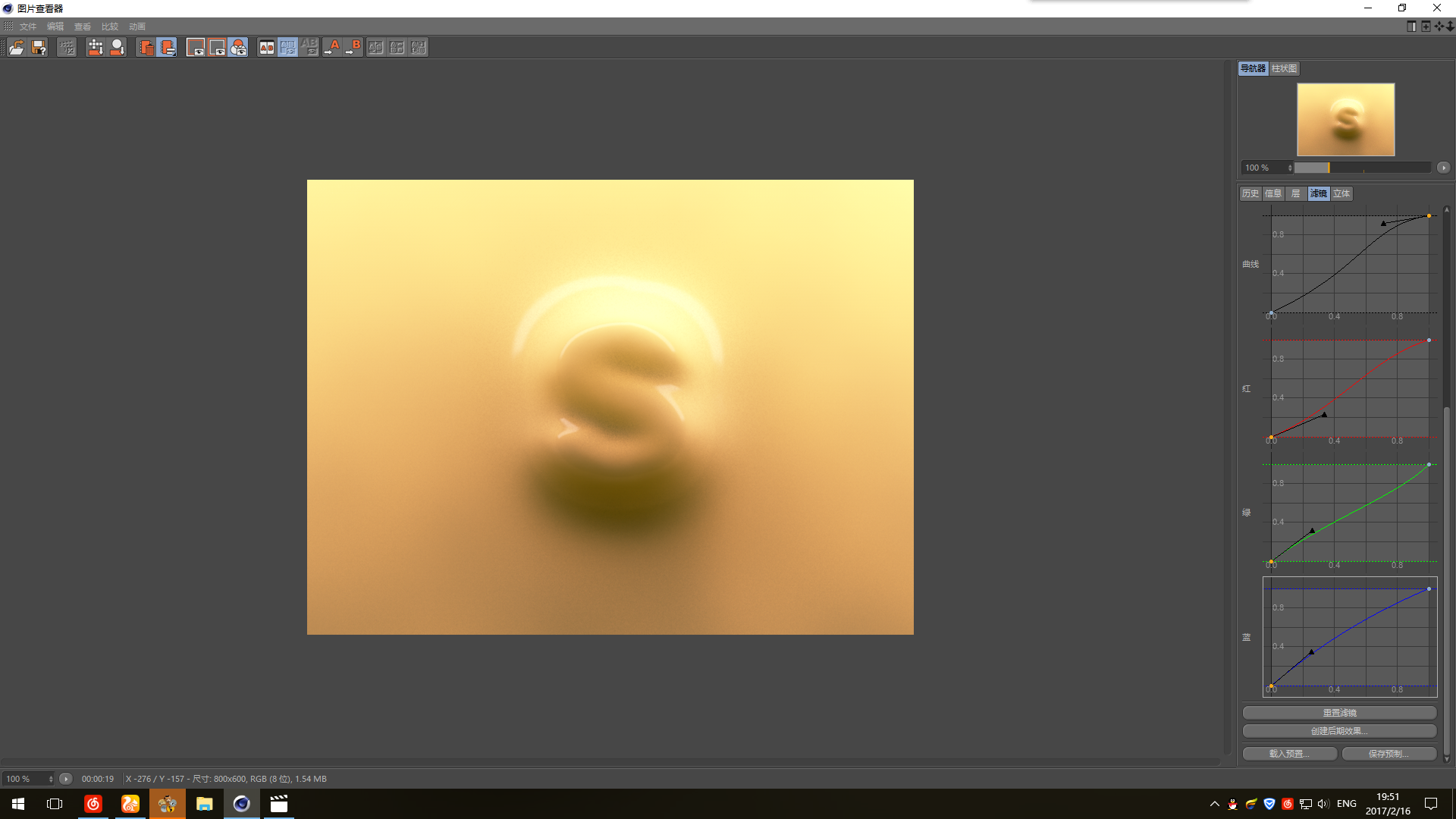Click the open folder icon in toolbar
The height and width of the screenshot is (819, 1456).
(x=17, y=47)
